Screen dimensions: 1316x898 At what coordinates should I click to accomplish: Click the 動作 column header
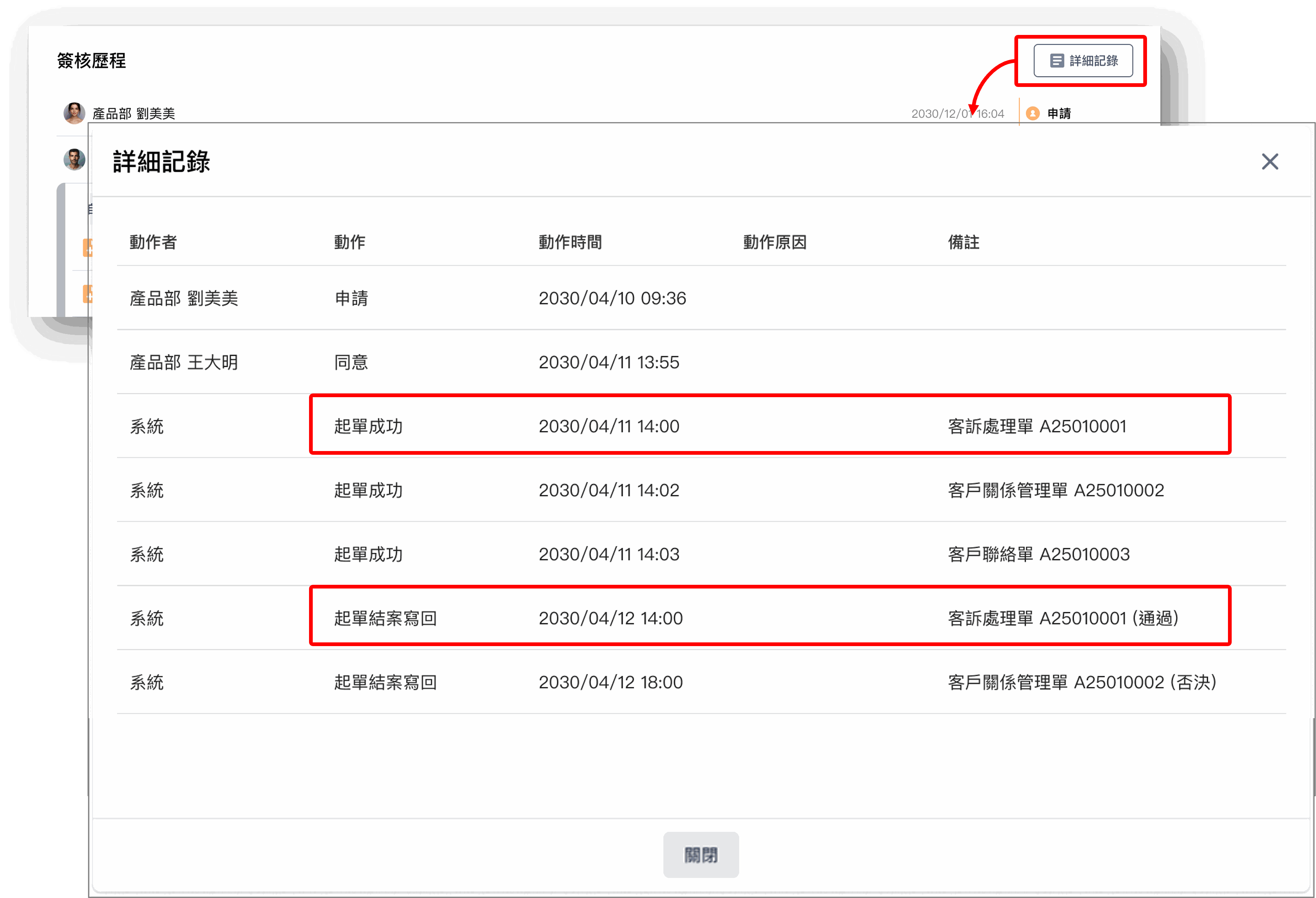tap(350, 243)
